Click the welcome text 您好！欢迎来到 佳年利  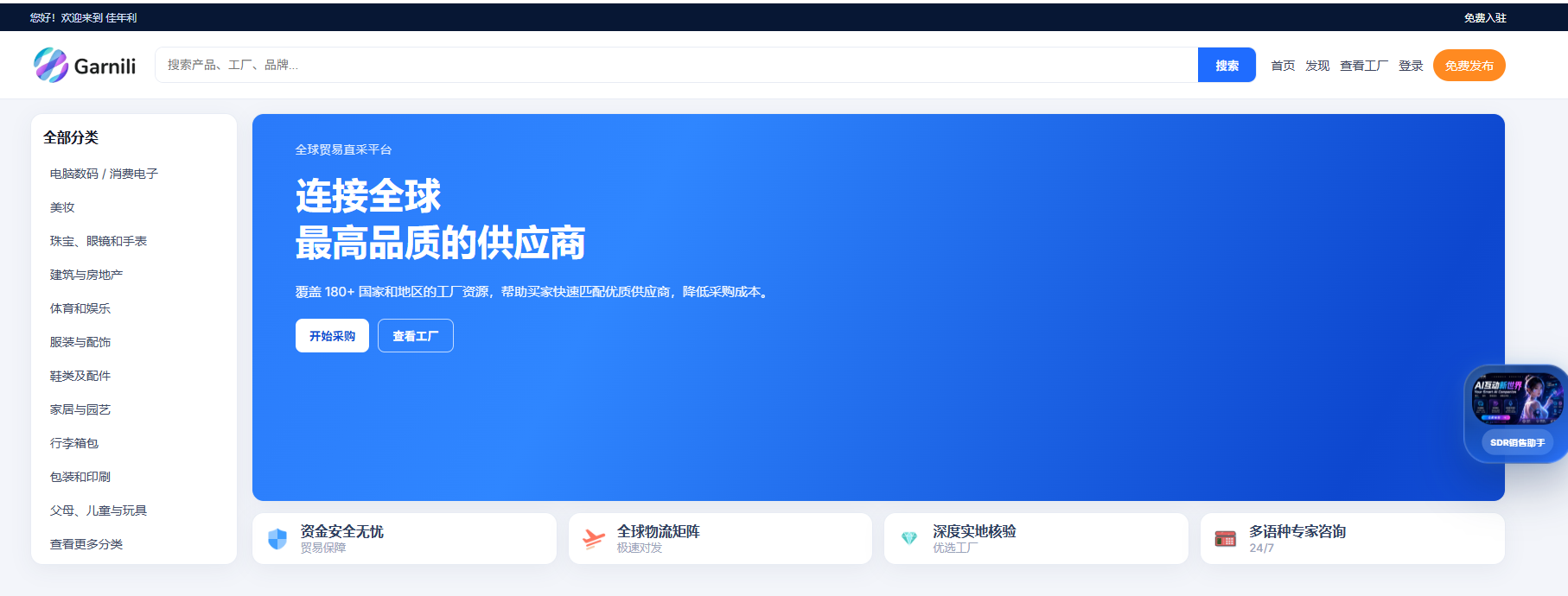[x=83, y=17]
